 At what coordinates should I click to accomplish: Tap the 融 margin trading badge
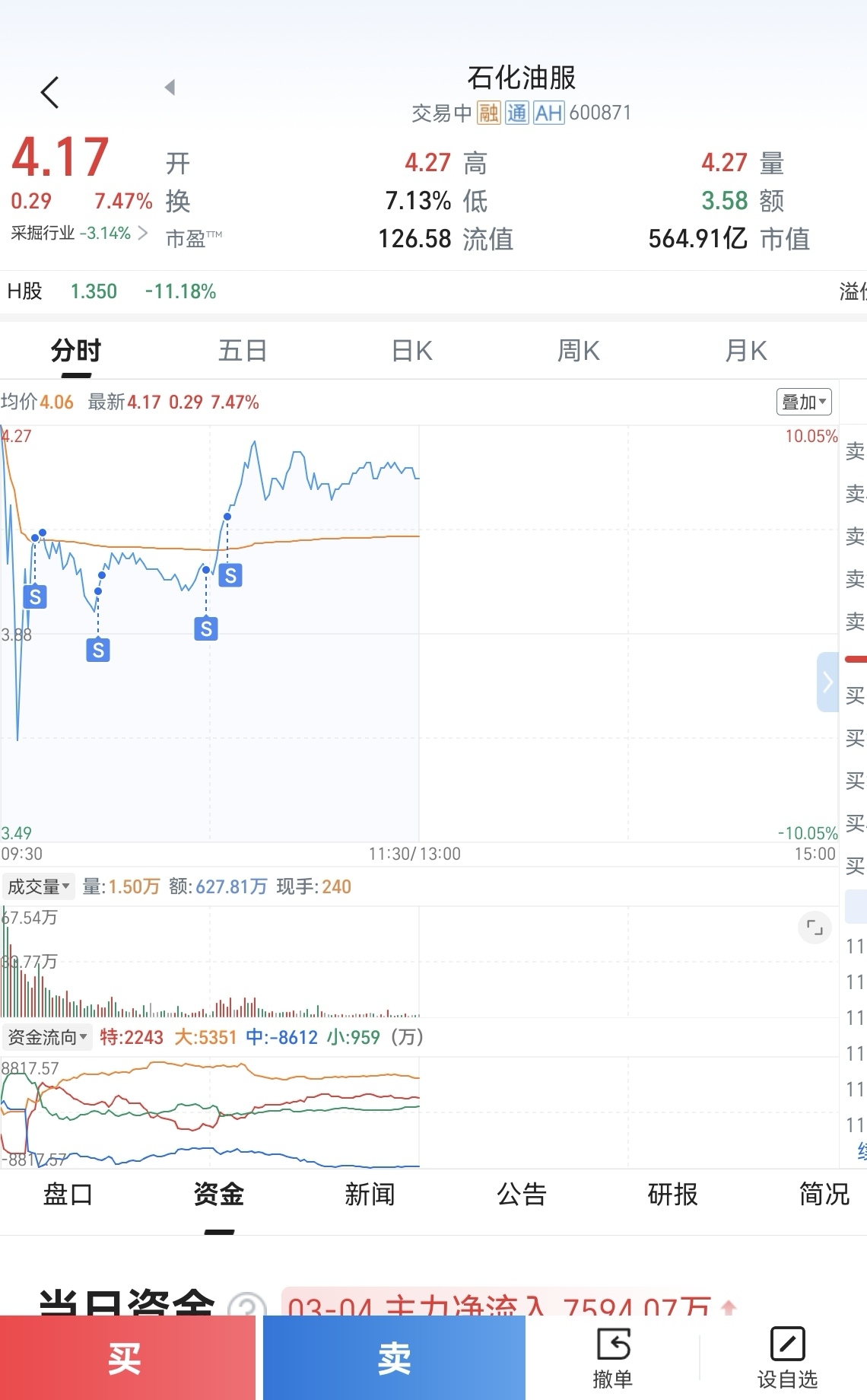[x=488, y=113]
